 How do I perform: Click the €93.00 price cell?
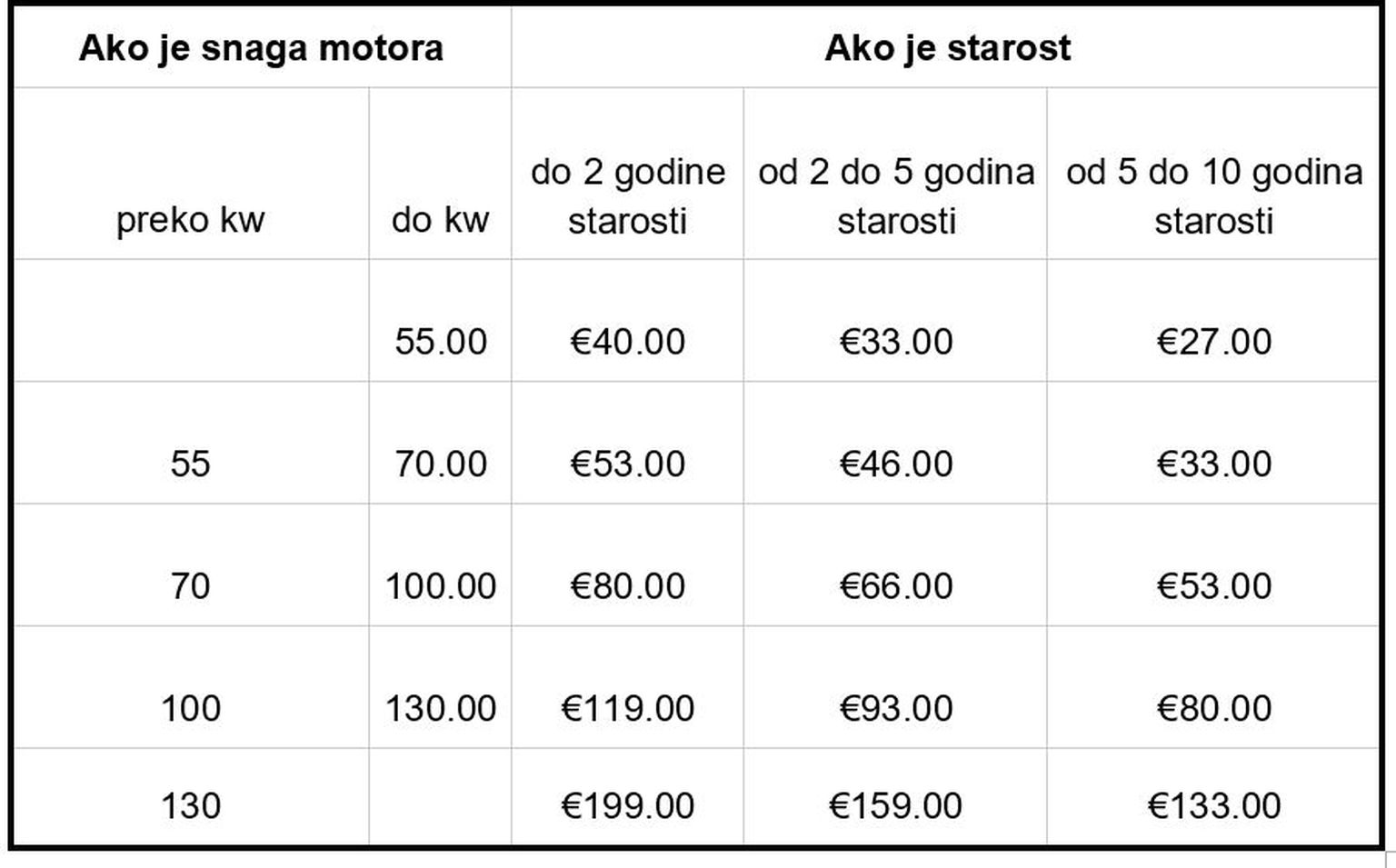(x=896, y=709)
